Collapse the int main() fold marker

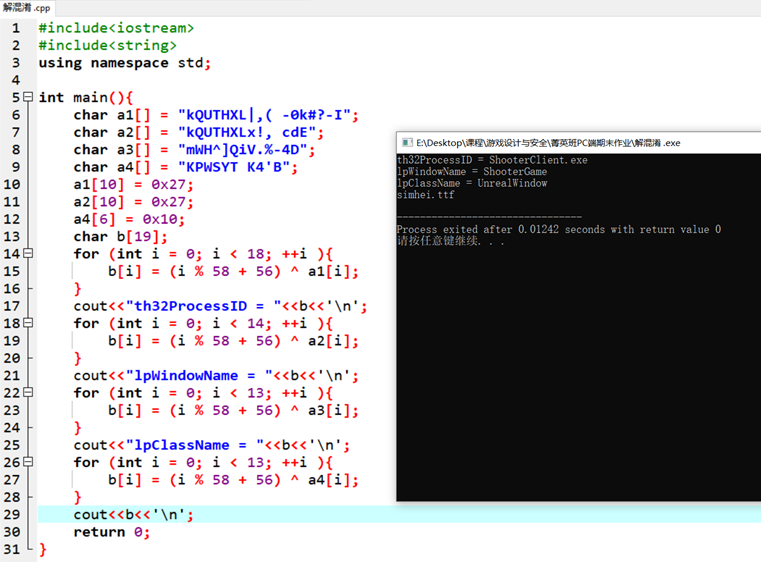pos(28,98)
